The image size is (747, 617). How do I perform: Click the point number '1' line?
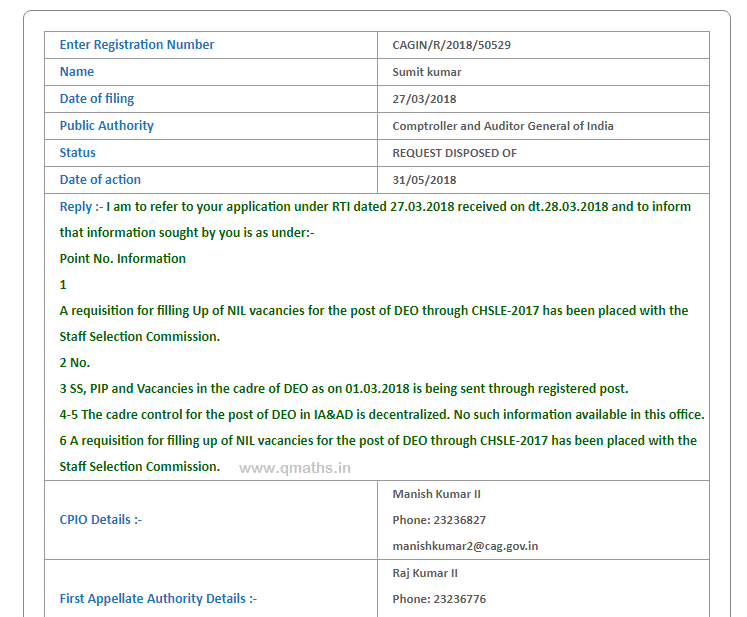pos(63,285)
